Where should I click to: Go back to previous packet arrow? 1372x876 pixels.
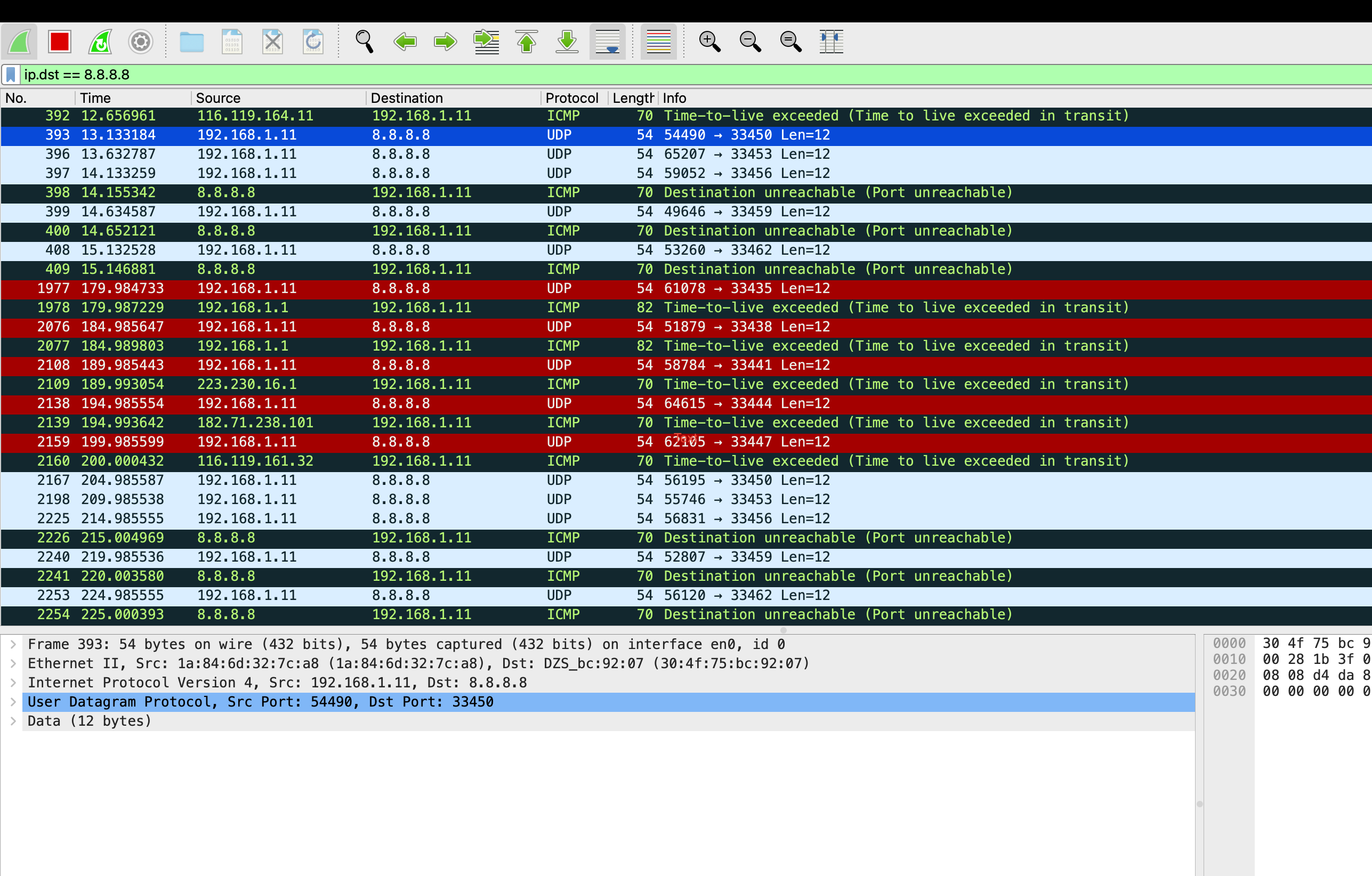coord(405,42)
